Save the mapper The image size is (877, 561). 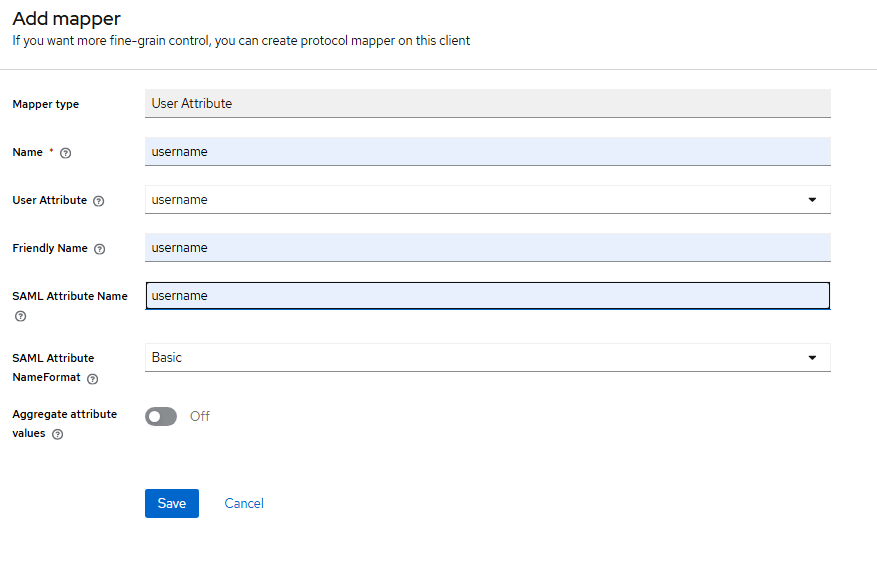point(172,503)
